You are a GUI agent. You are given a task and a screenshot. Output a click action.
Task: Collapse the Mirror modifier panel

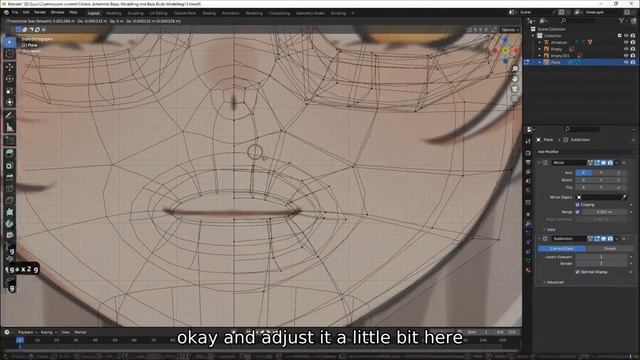tap(539, 163)
